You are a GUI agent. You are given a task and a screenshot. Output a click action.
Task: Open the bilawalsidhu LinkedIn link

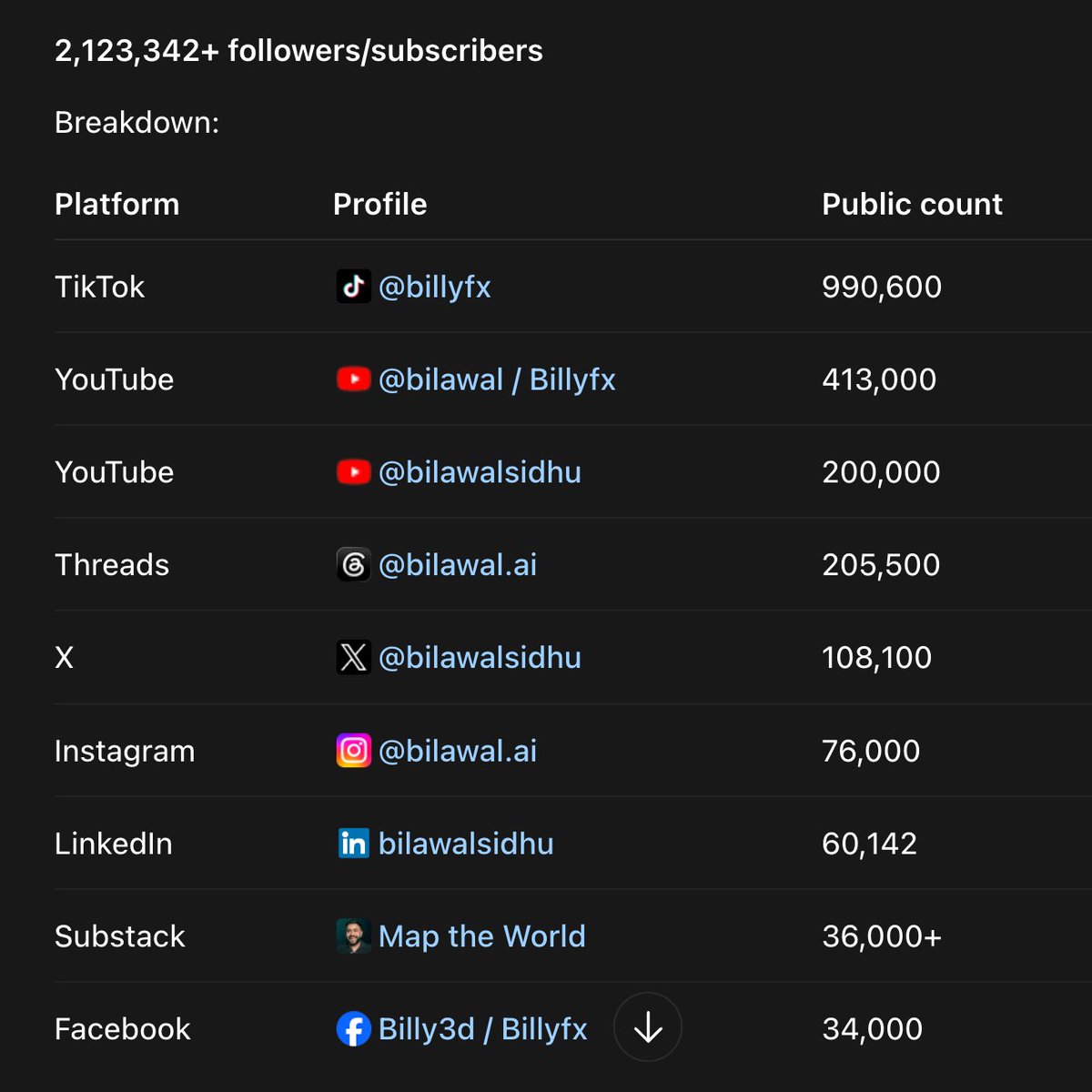click(x=466, y=844)
